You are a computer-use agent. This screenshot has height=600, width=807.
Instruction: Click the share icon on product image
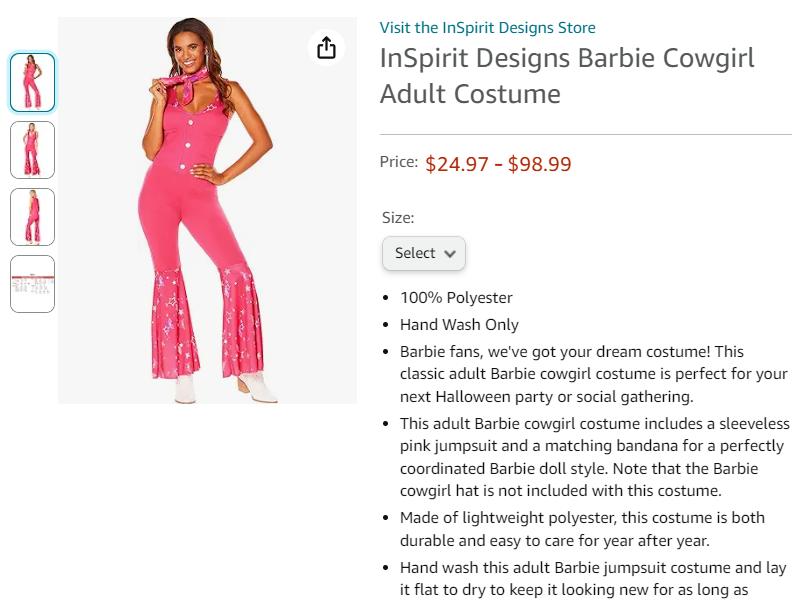(x=326, y=48)
